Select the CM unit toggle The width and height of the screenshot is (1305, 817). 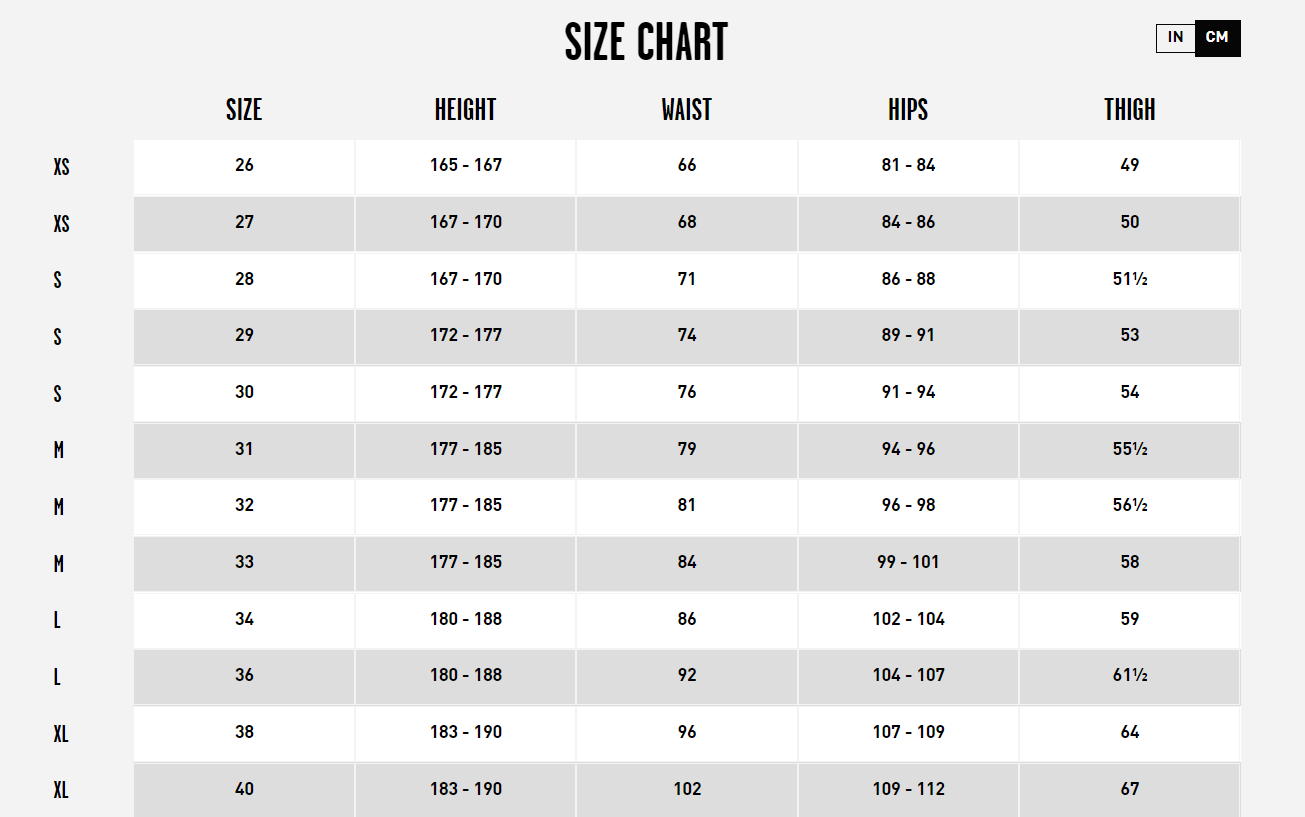[x=1218, y=38]
